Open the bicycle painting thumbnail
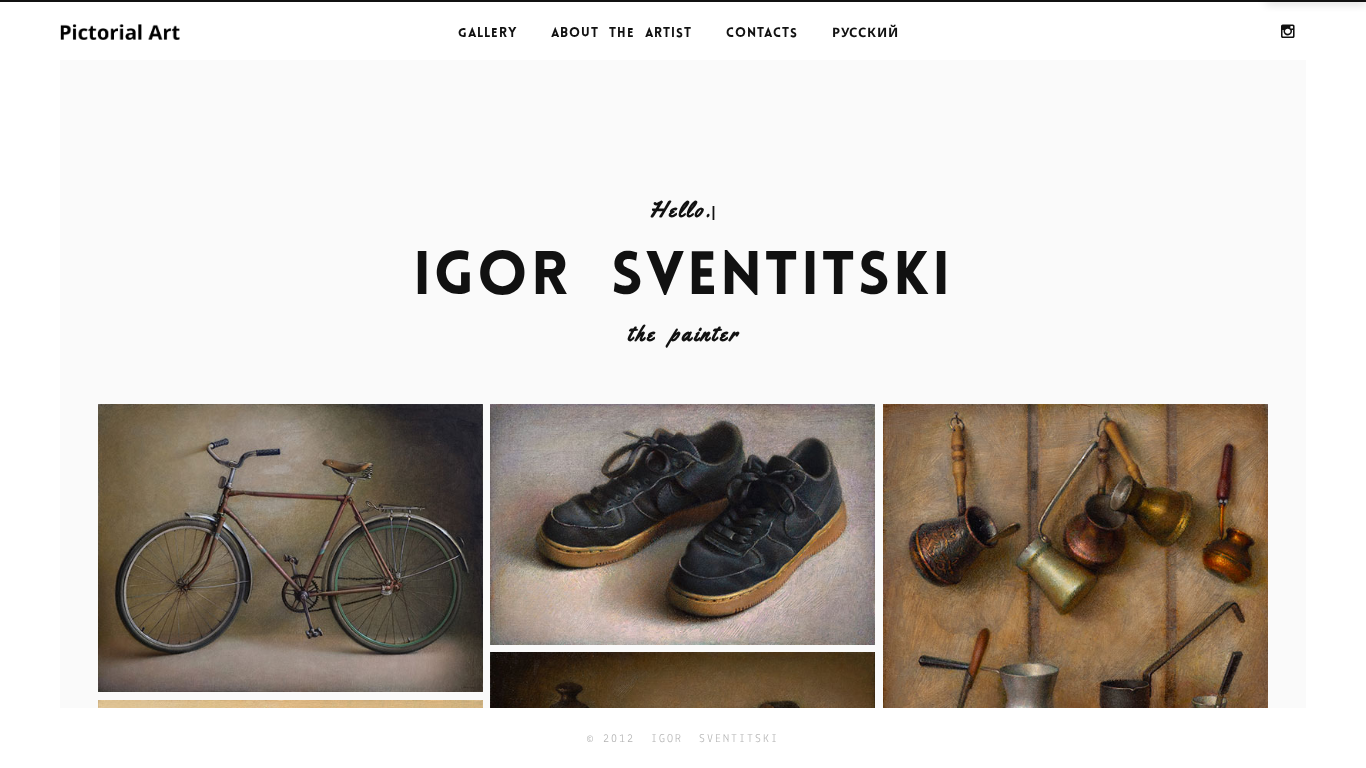1366x768 pixels. [290, 548]
